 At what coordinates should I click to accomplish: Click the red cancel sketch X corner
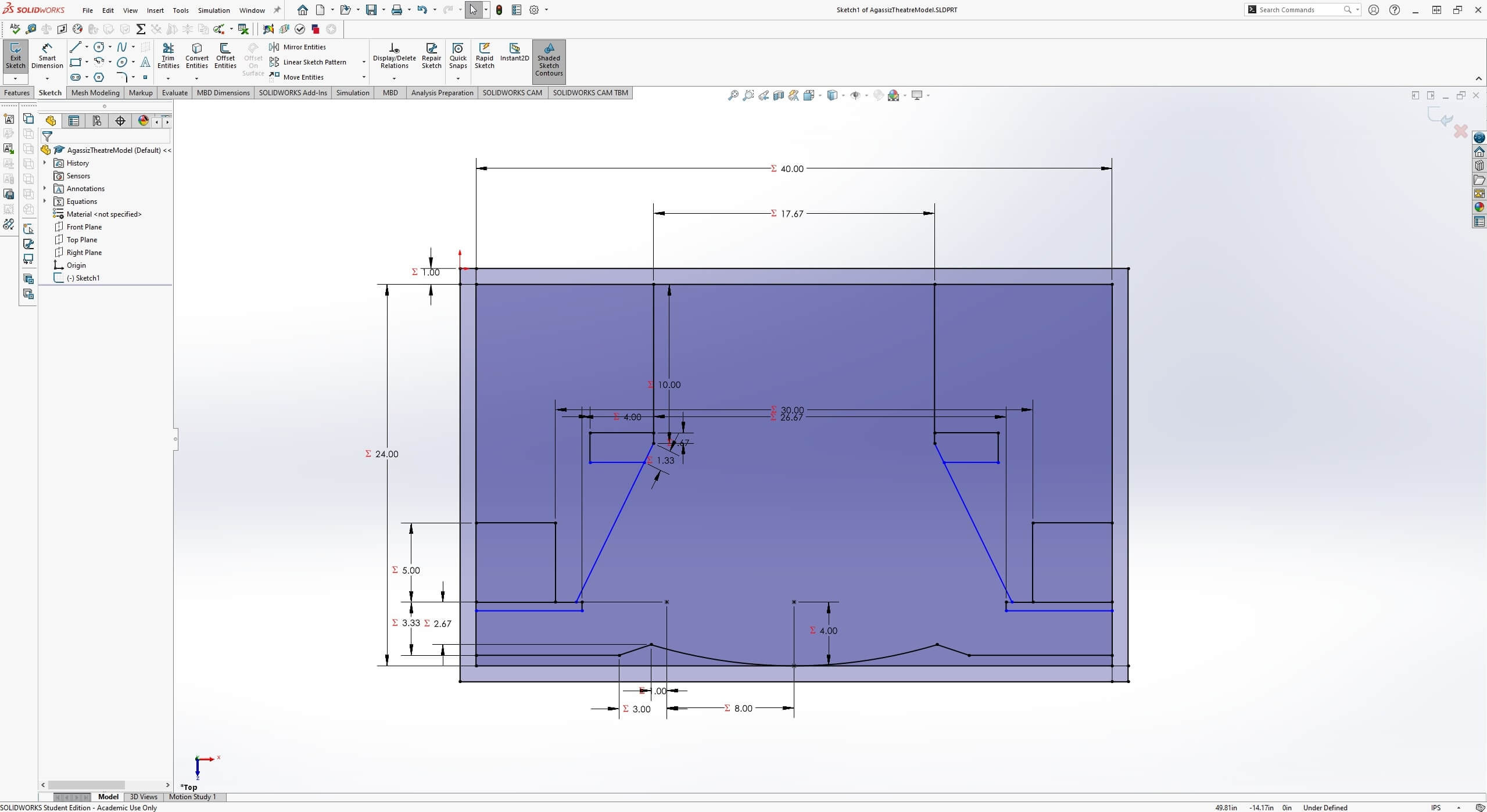click(1460, 132)
